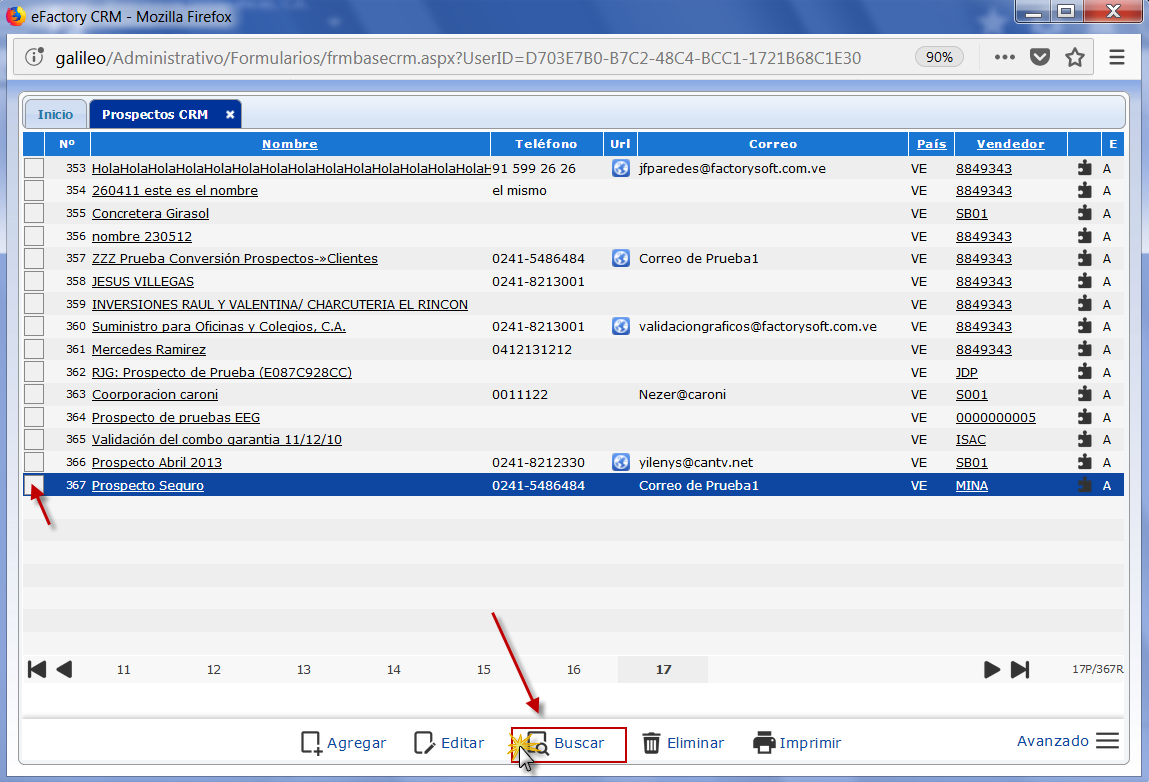1149x782 pixels.
Task: Close the Prospectos CRM tab
Action: [230, 114]
